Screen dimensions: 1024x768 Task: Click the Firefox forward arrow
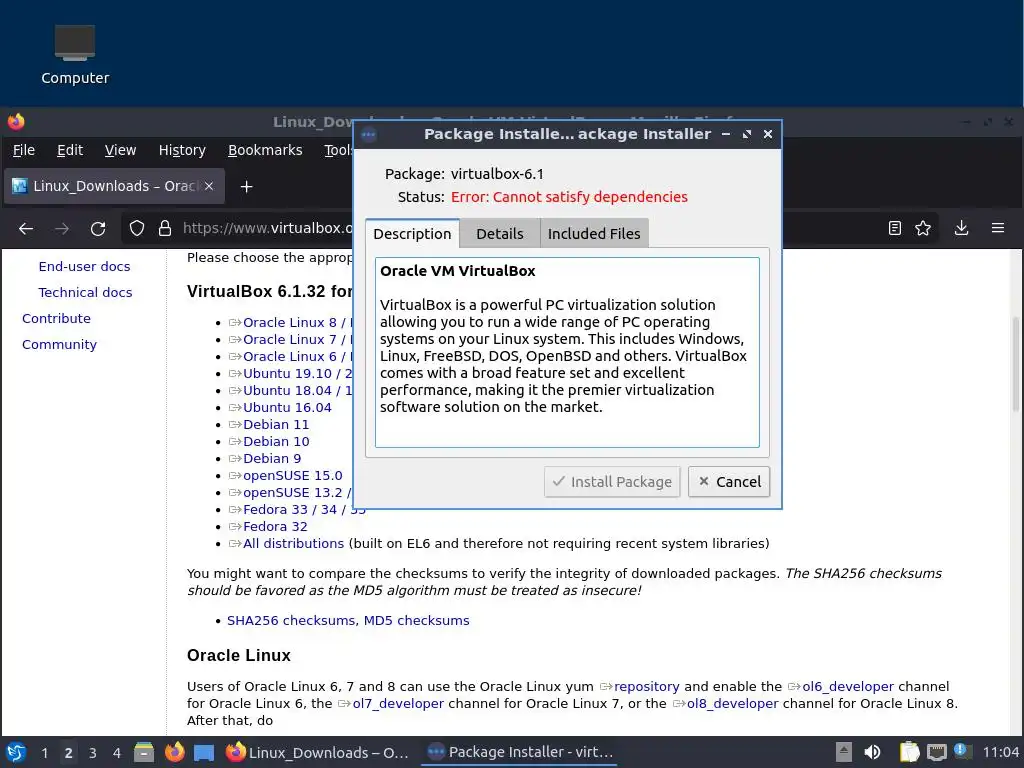tap(62, 229)
